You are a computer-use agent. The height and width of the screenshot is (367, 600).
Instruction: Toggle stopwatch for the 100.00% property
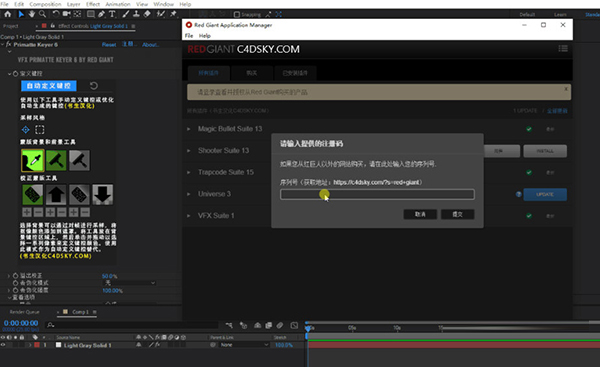click(15, 290)
